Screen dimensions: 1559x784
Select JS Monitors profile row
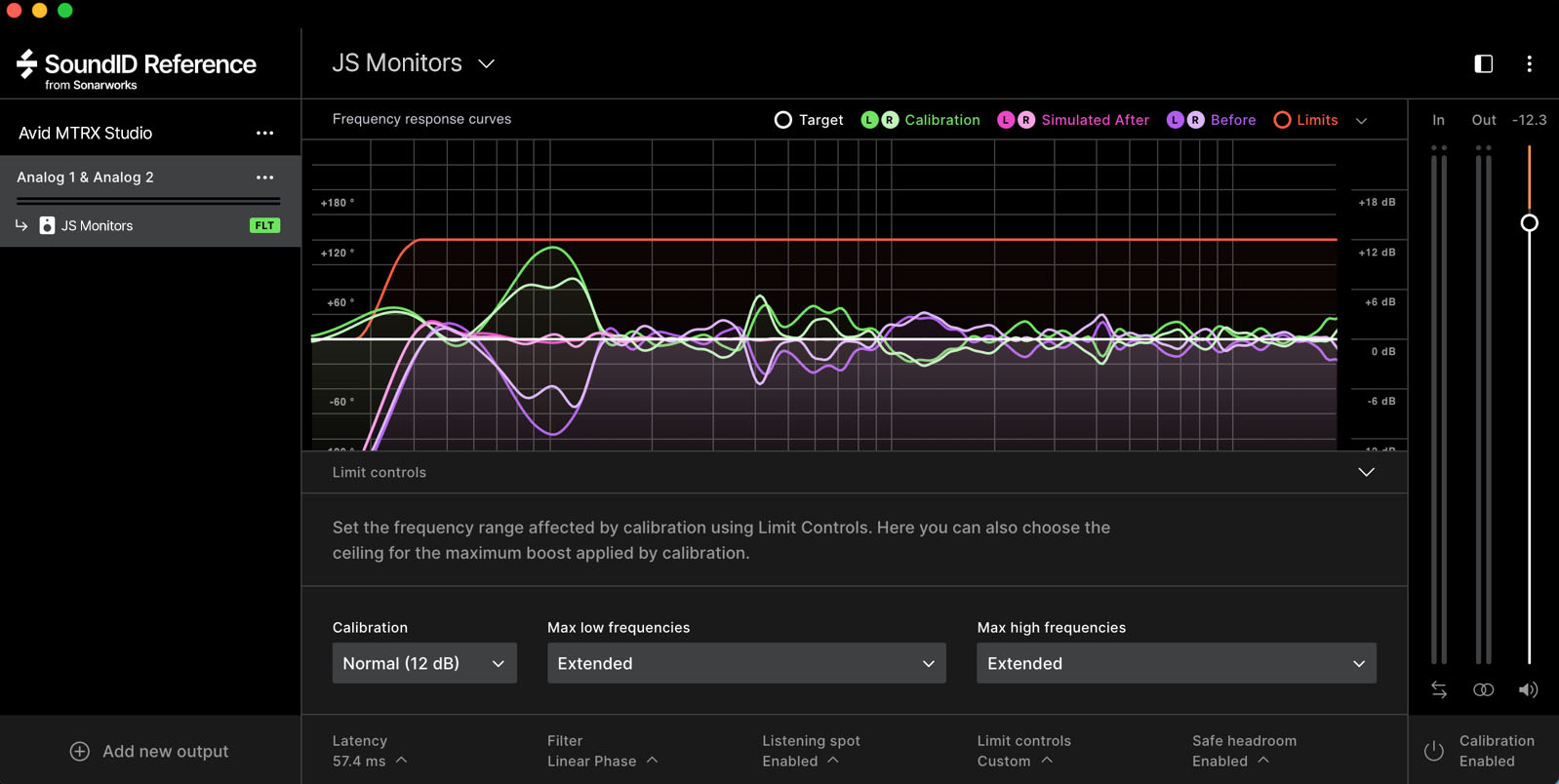[150, 225]
